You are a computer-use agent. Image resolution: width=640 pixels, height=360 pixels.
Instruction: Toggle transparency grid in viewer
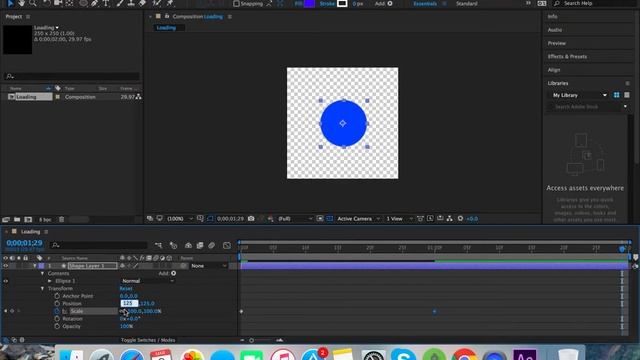(330, 219)
